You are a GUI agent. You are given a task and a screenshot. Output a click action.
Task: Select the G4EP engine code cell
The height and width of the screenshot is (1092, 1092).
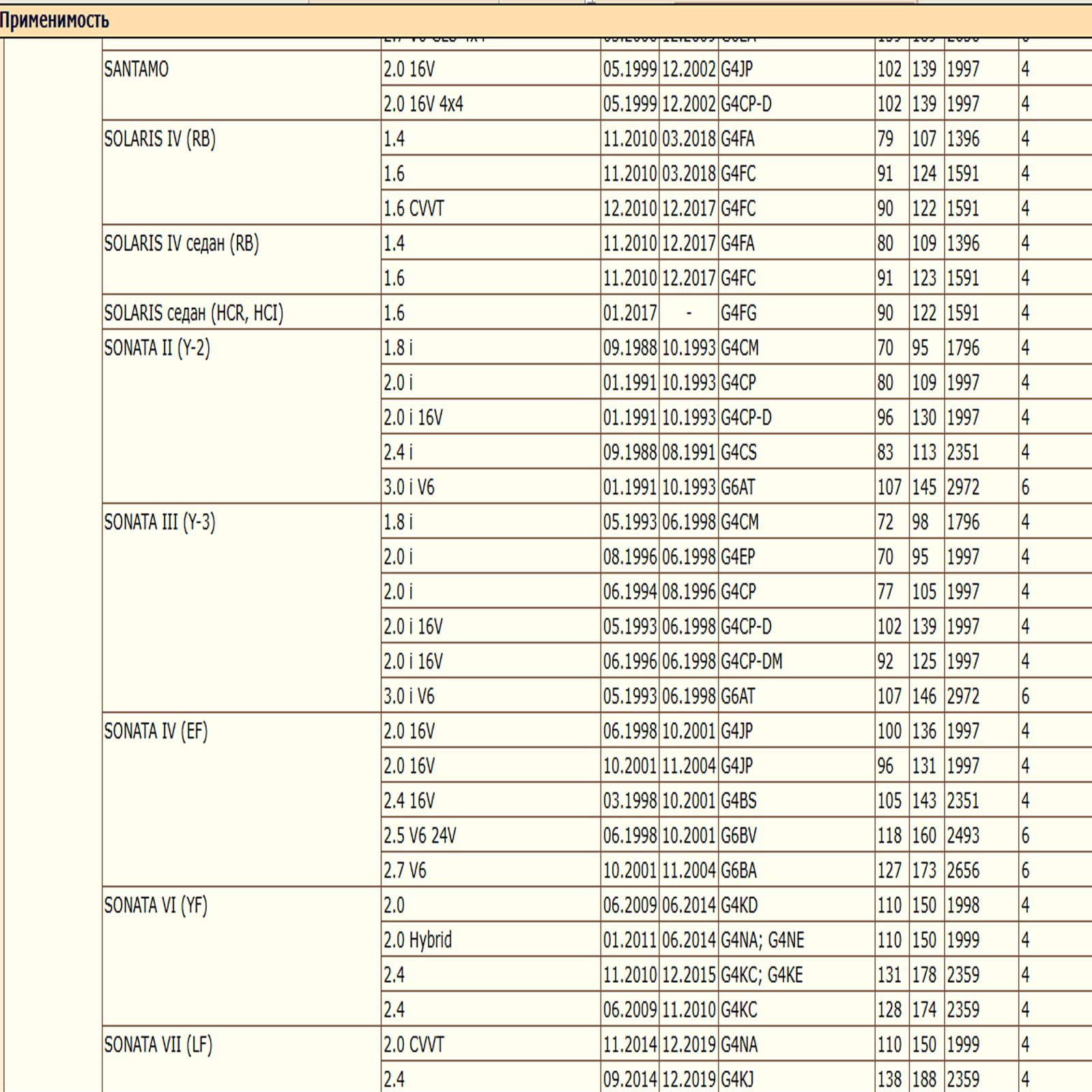738,557
